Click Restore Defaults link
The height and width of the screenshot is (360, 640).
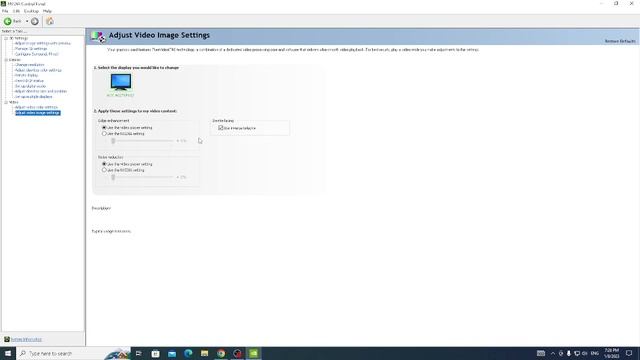[620, 41]
